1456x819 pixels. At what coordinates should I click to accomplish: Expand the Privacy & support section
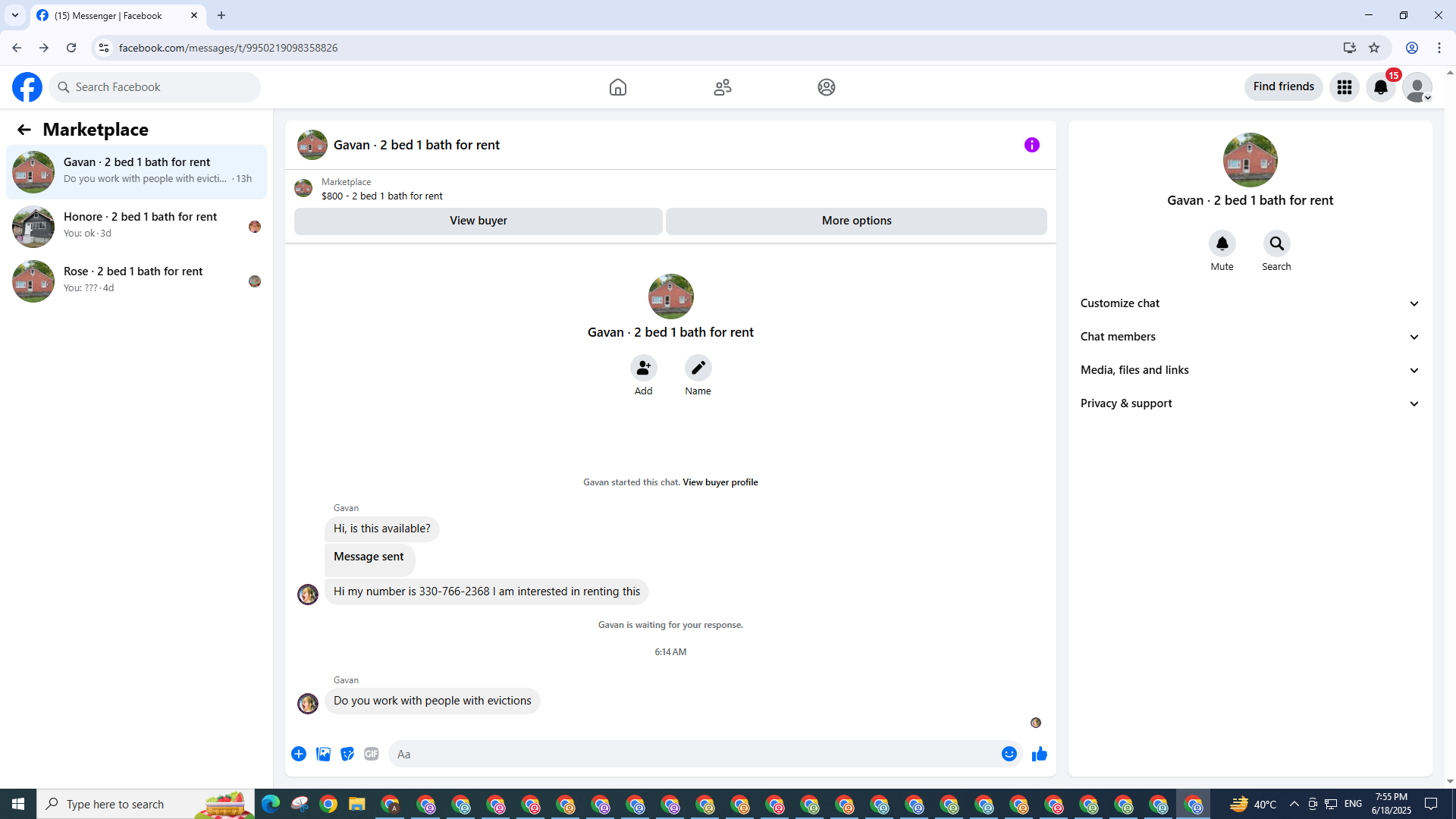coord(1250,403)
